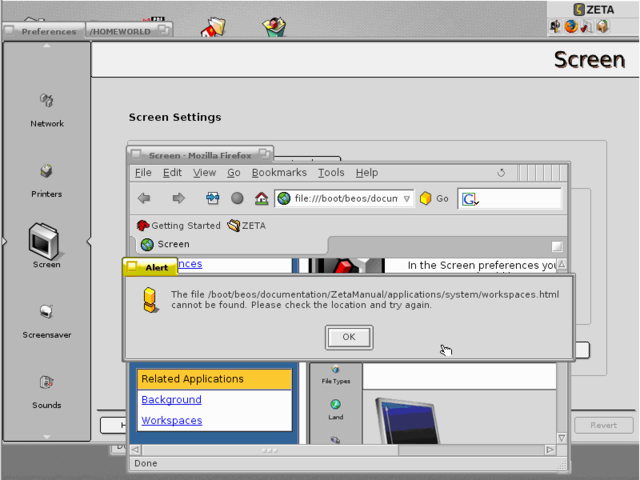This screenshot has width=640, height=480.
Task: Click the Go button beside the address bar
Action: [x=433, y=199]
